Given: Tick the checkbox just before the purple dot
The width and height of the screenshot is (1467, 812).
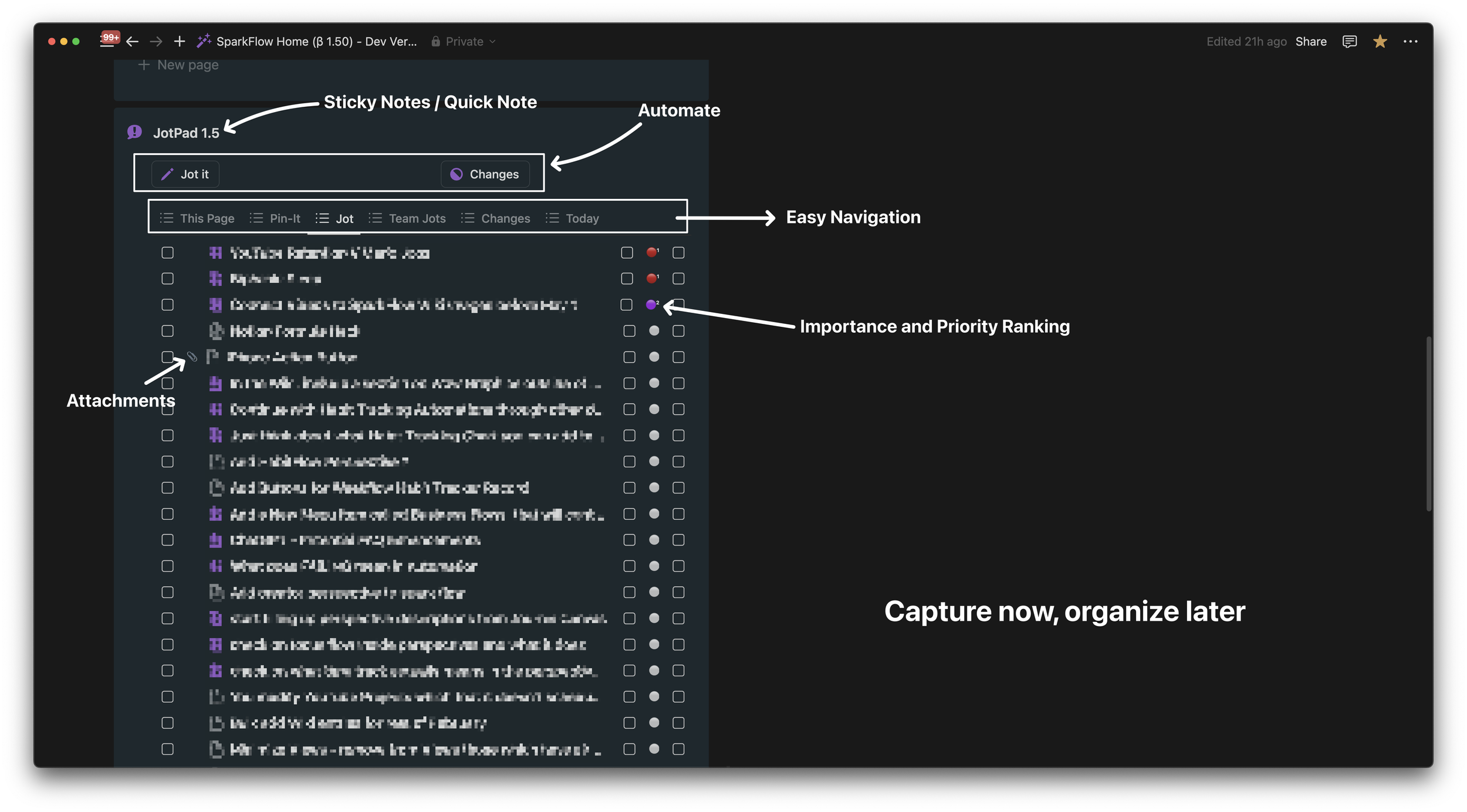Looking at the screenshot, I should coord(626,304).
